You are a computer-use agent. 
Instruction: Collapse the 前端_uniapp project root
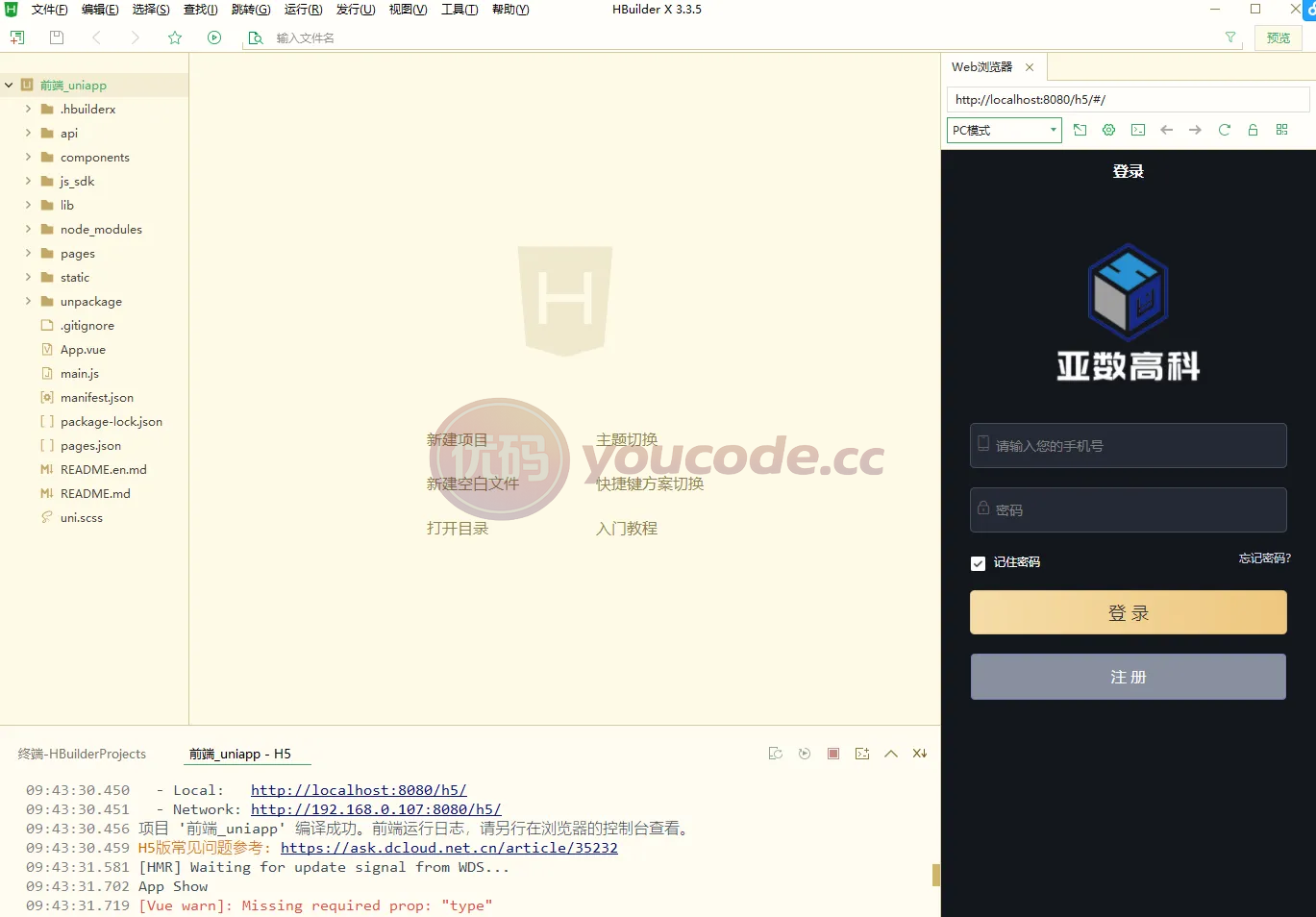coord(9,86)
